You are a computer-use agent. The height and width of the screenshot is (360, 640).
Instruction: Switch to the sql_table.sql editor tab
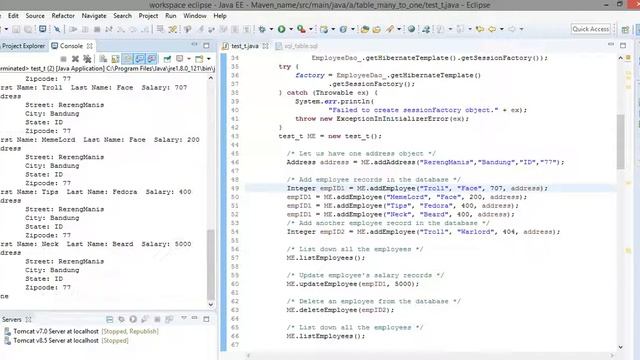(x=297, y=46)
